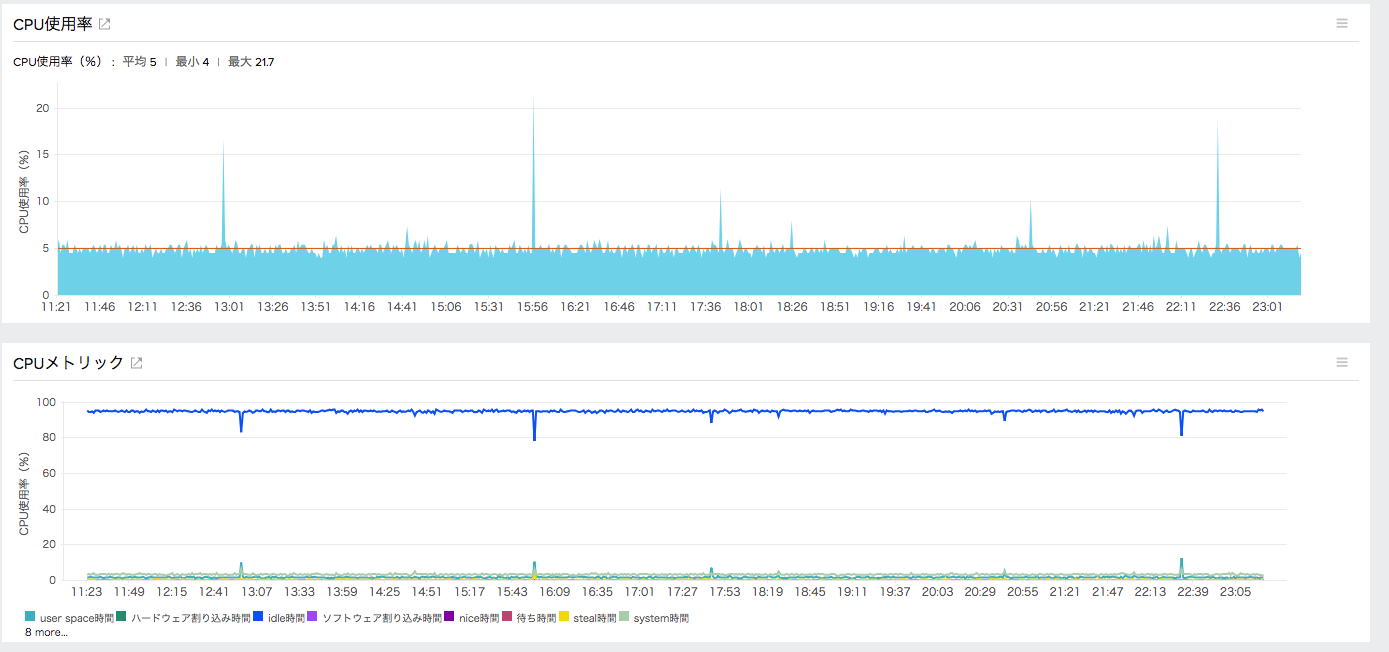1389x652 pixels.
Task: Toggle steal時間 legend series
Action: 587,618
